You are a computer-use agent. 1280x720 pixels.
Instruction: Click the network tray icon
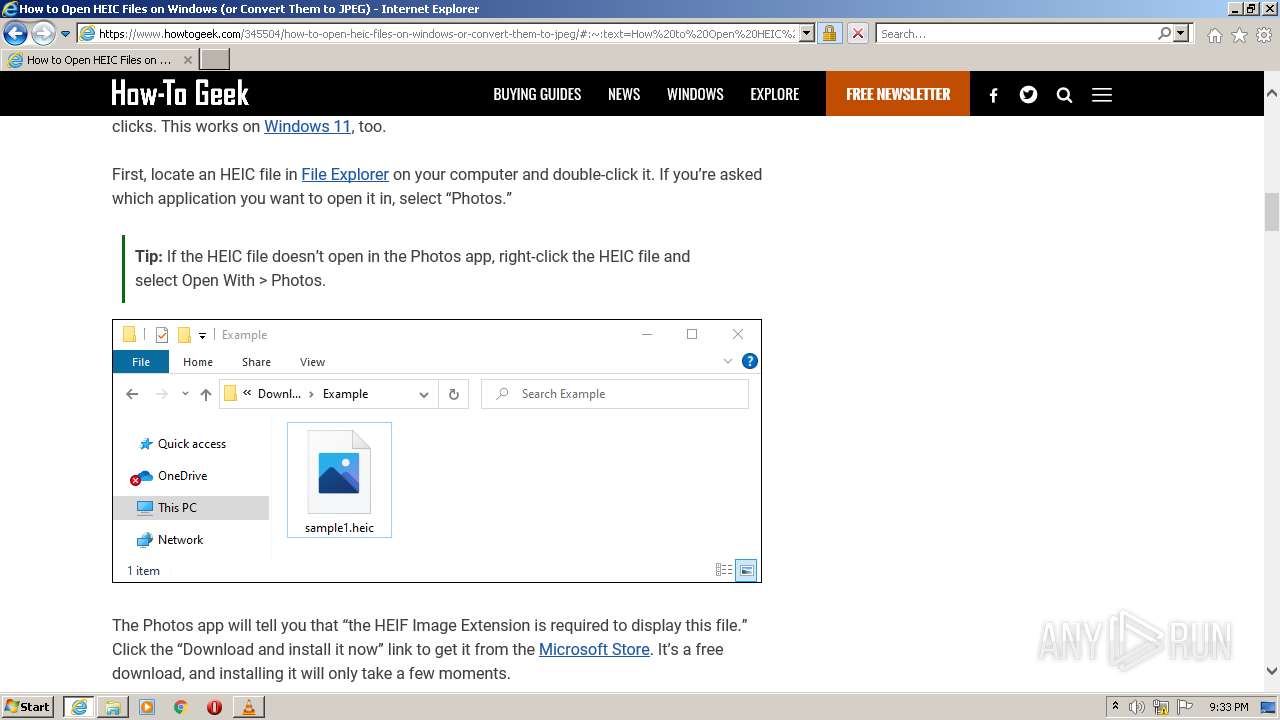point(1161,707)
